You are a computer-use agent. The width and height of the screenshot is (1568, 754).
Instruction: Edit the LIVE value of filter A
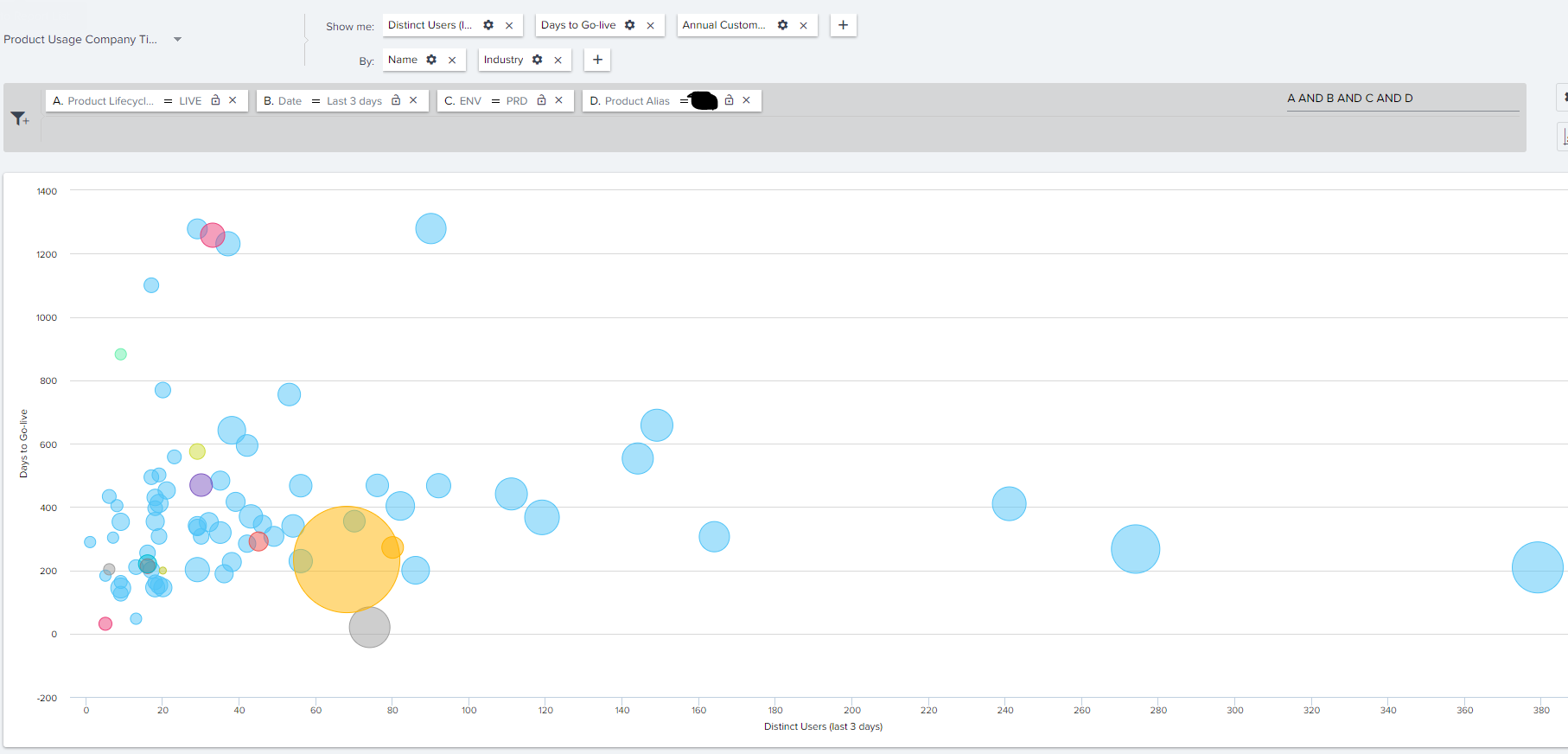click(x=190, y=101)
